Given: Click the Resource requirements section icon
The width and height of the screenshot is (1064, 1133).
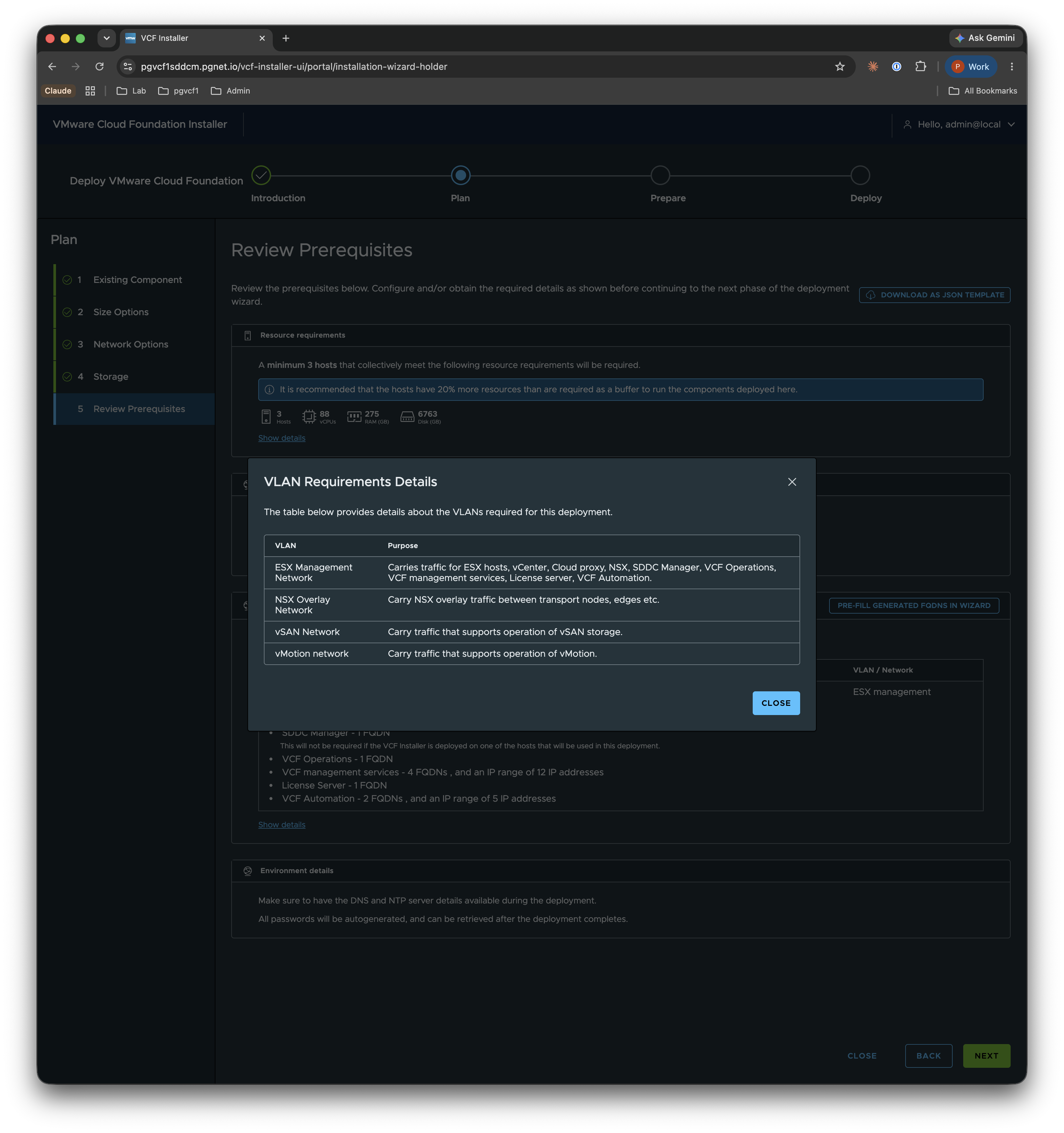Looking at the screenshot, I should pos(247,336).
